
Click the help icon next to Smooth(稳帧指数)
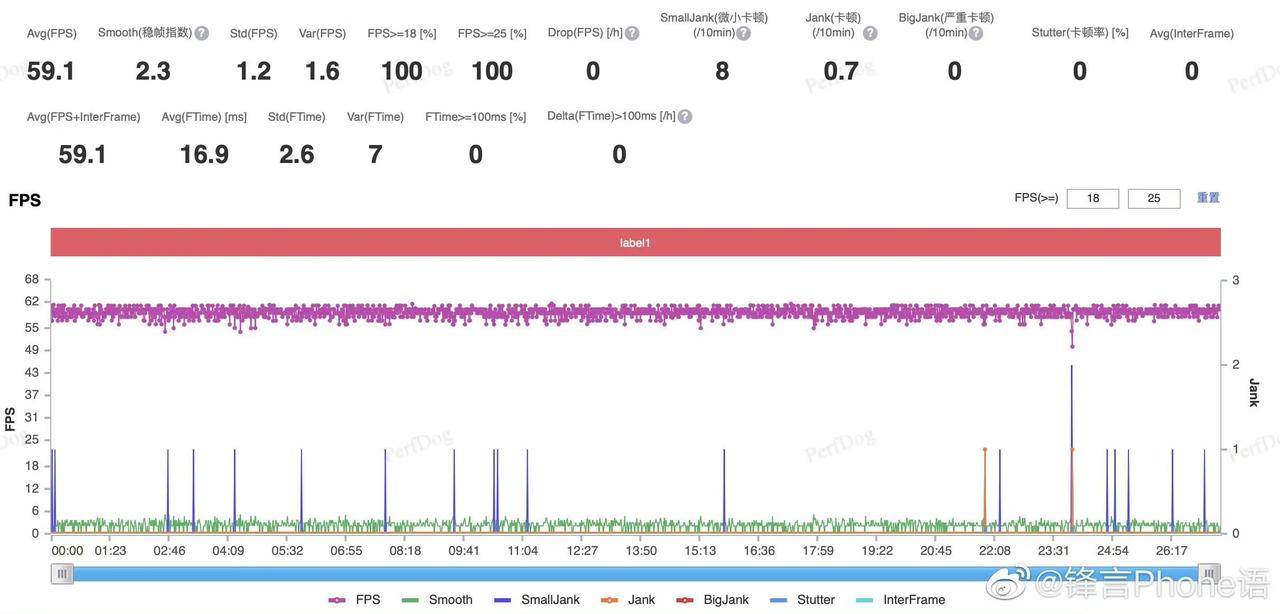tap(202, 33)
